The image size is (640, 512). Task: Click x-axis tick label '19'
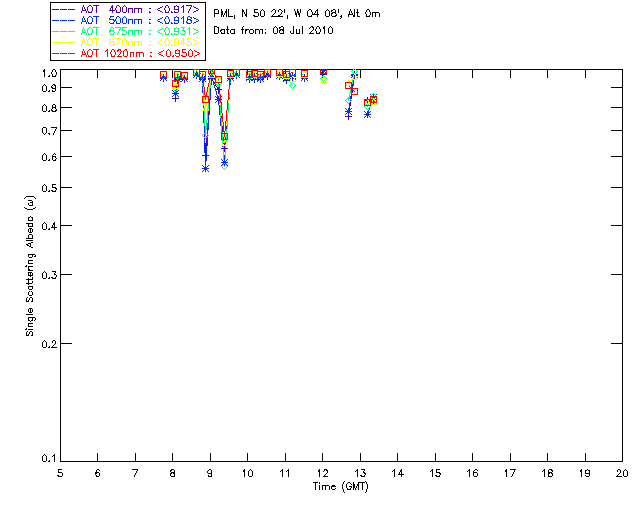click(585, 473)
